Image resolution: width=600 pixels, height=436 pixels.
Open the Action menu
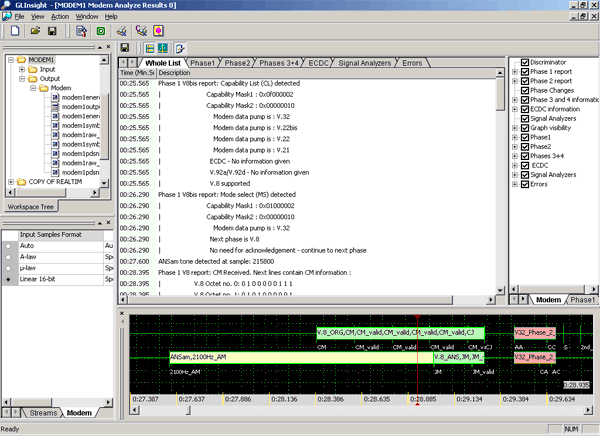60,16
